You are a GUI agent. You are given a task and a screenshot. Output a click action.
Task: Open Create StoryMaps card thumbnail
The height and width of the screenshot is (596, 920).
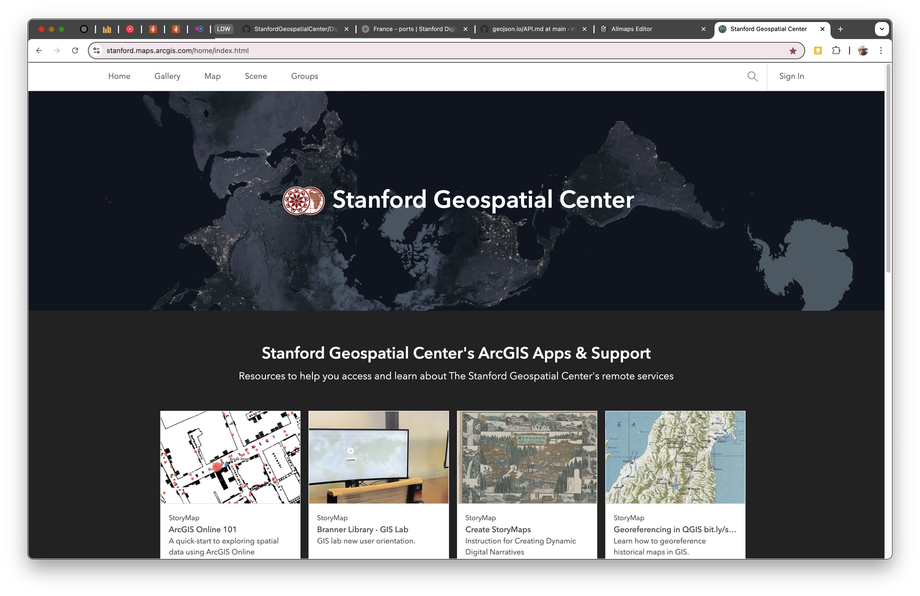point(527,457)
